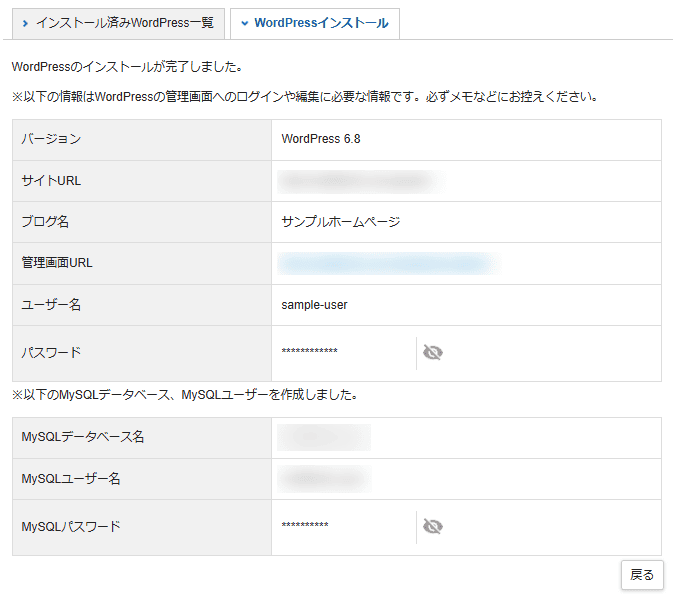The height and width of the screenshot is (604, 680).
Task: Click the ユーザー名 row label
Action: pos(51,305)
